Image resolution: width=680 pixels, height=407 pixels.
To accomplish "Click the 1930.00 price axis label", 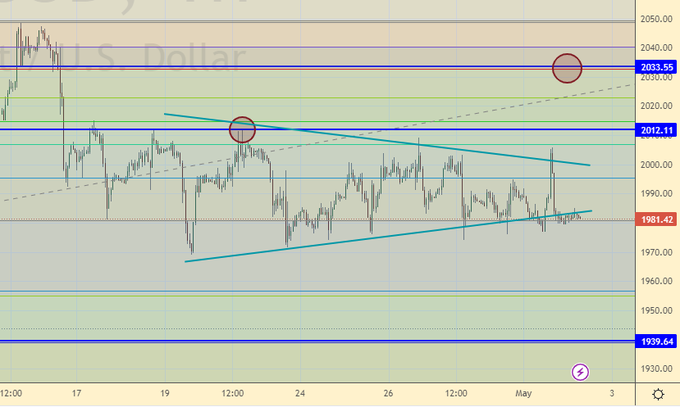I will (656, 370).
